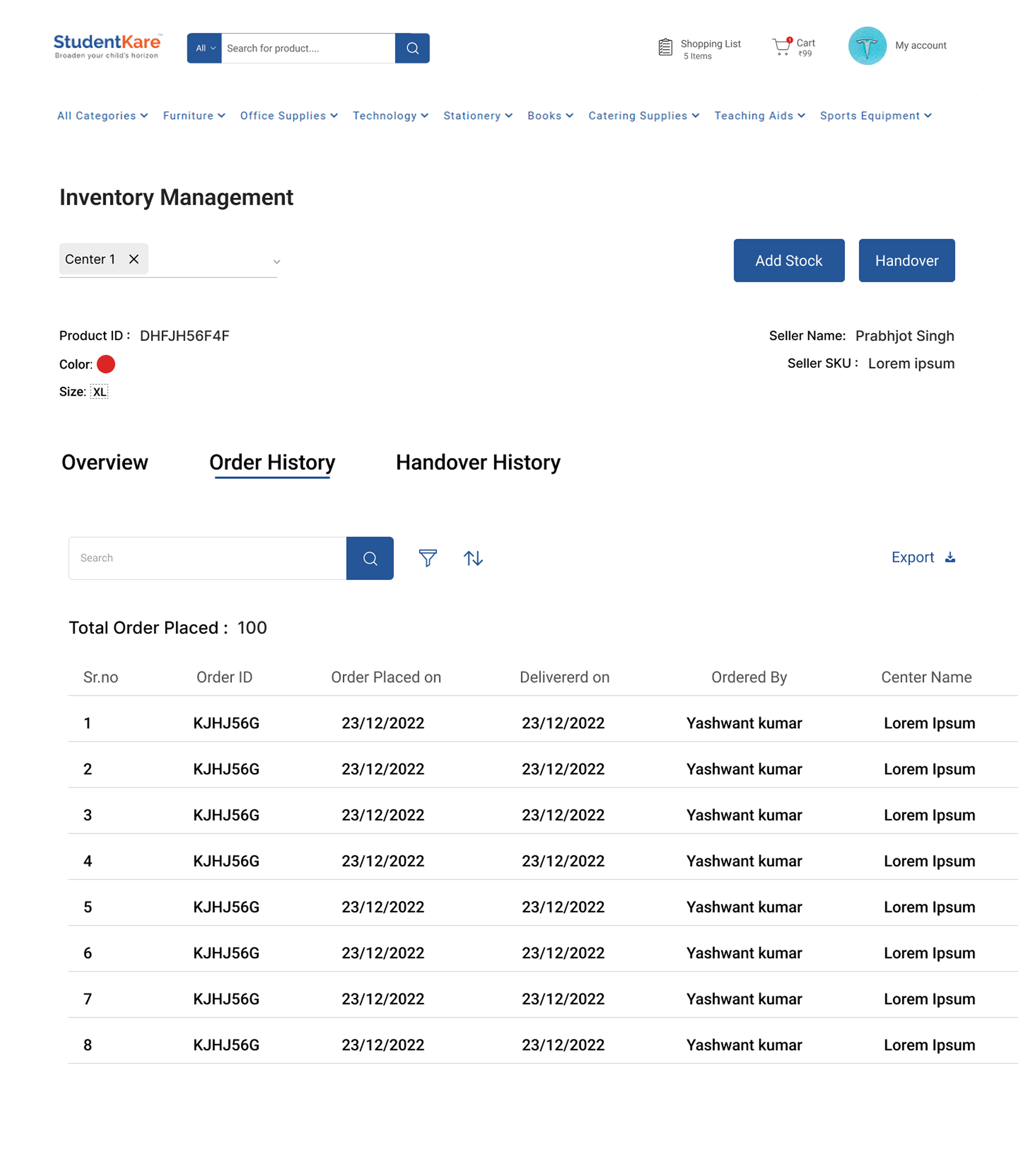Click the Export download icon
Viewport: 1018px width, 1176px height.
[x=950, y=558]
